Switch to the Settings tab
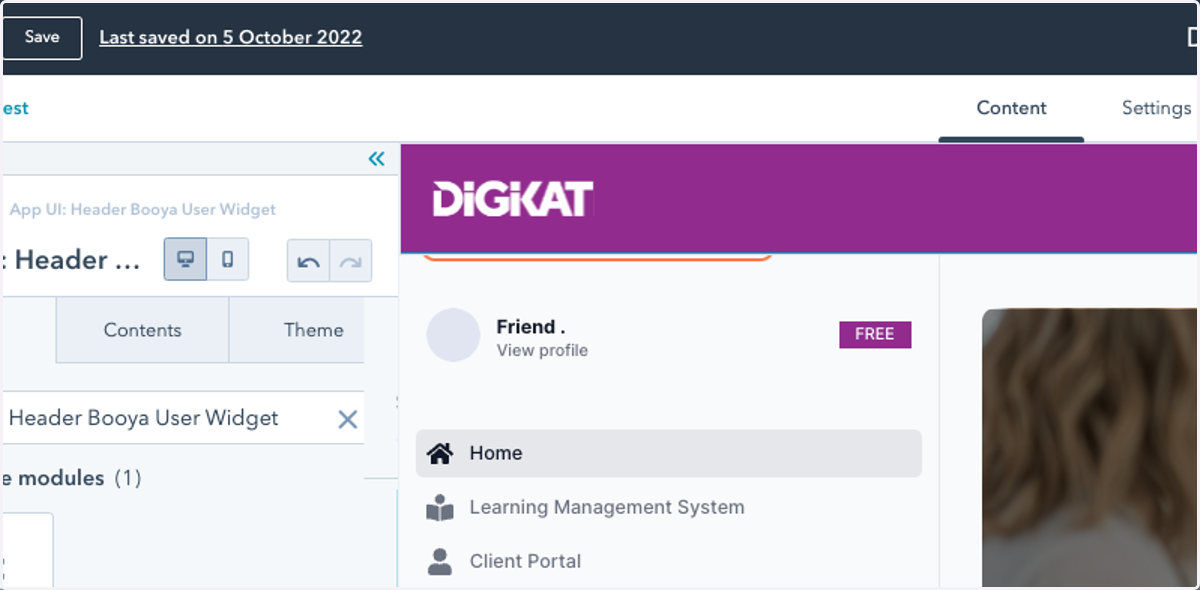The width and height of the screenshot is (1200, 590). [1156, 108]
